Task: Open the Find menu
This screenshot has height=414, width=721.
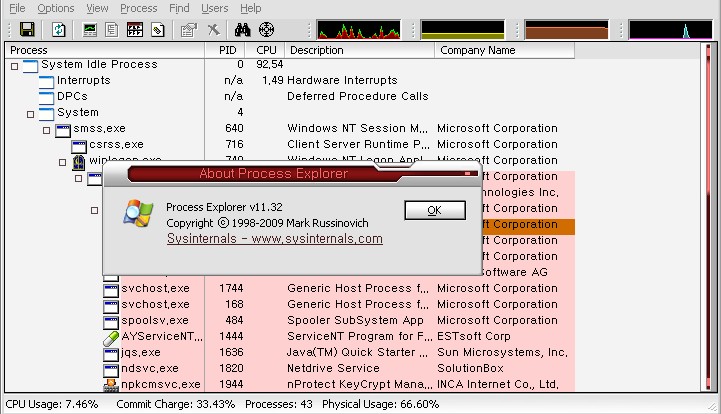Action: pyautogui.click(x=179, y=8)
